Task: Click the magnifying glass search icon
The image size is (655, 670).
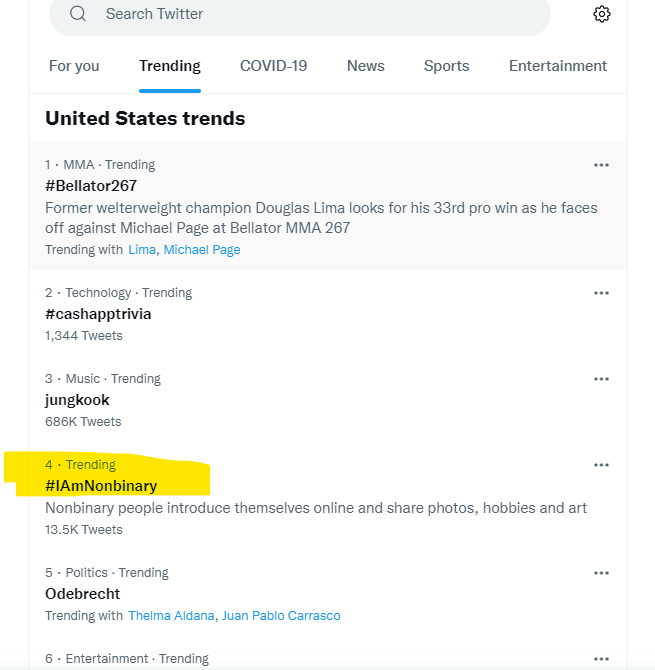Action: coord(78,14)
